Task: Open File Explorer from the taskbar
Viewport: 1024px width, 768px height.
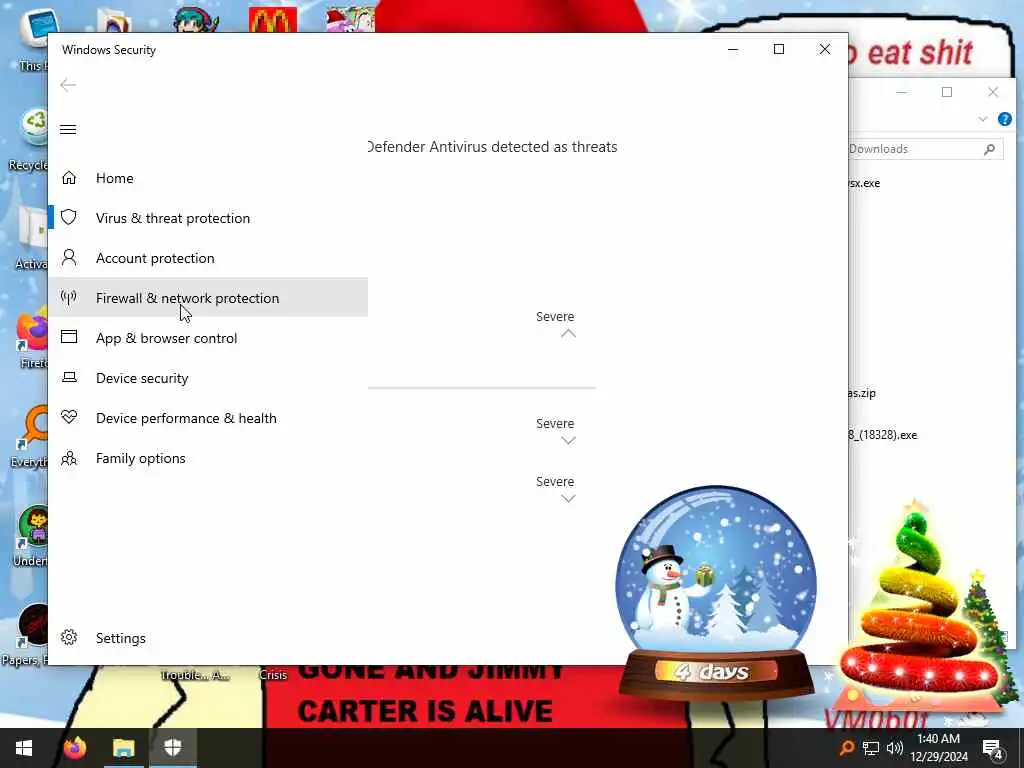Action: 123,748
